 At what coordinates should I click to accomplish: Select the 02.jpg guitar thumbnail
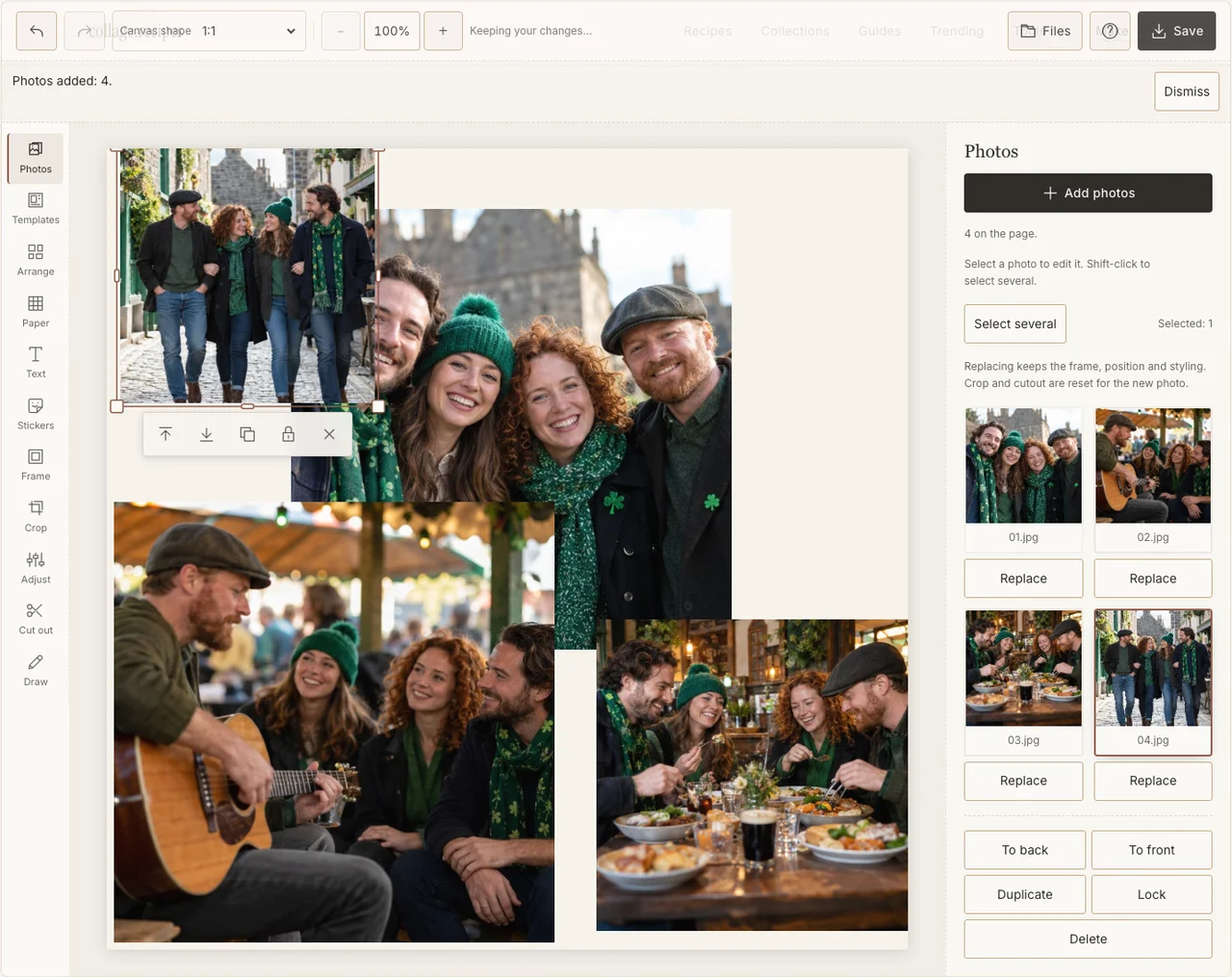coord(1153,478)
